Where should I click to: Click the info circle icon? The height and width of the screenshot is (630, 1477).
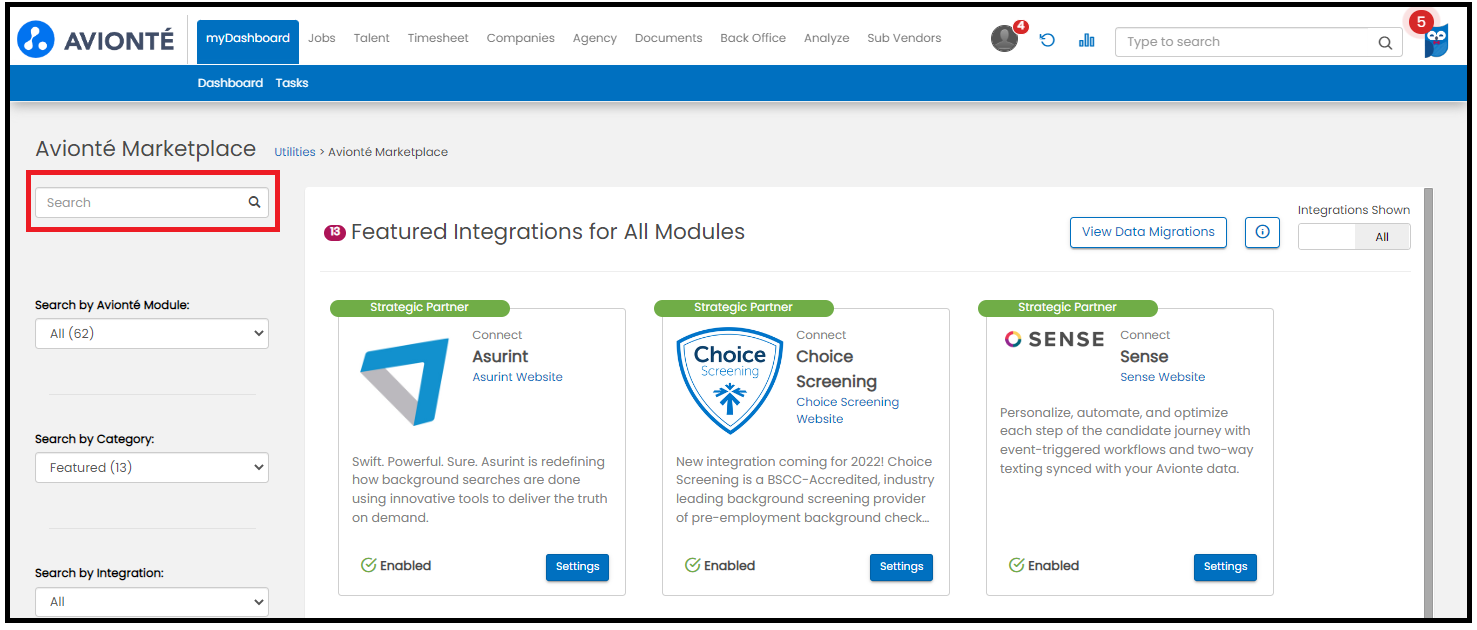(1262, 232)
